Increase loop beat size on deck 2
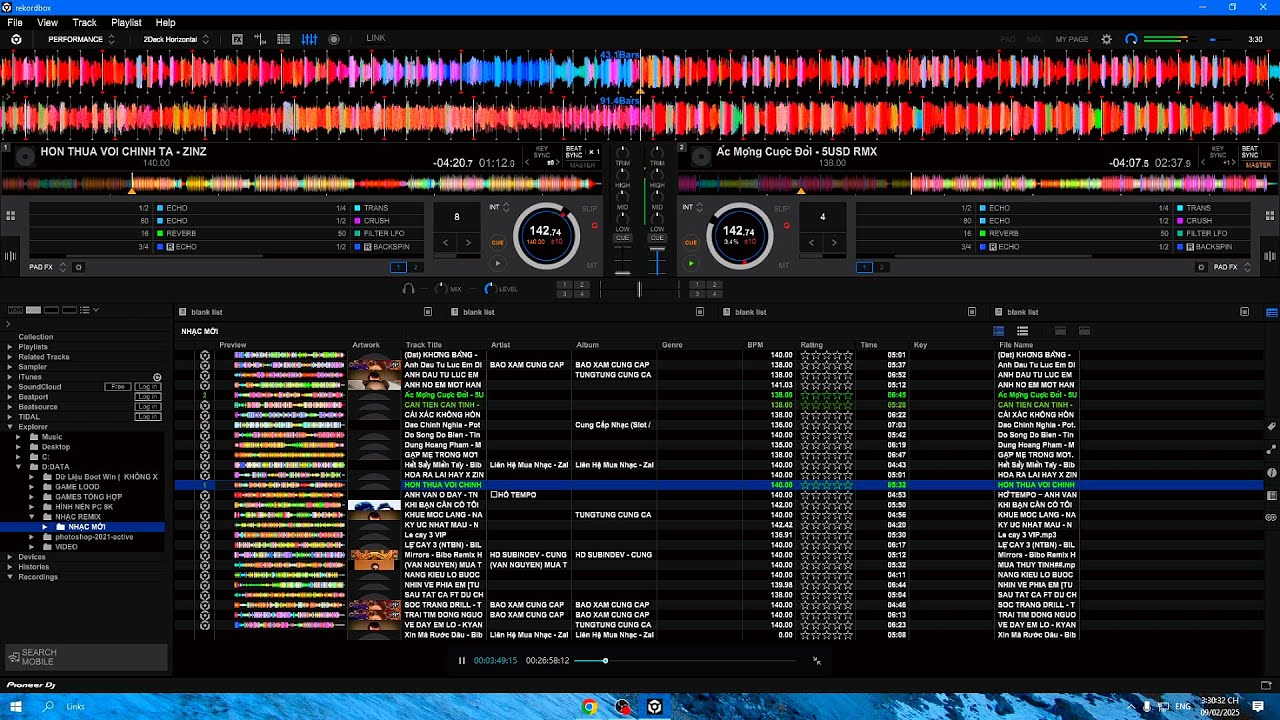The width and height of the screenshot is (1280, 720). [x=834, y=242]
